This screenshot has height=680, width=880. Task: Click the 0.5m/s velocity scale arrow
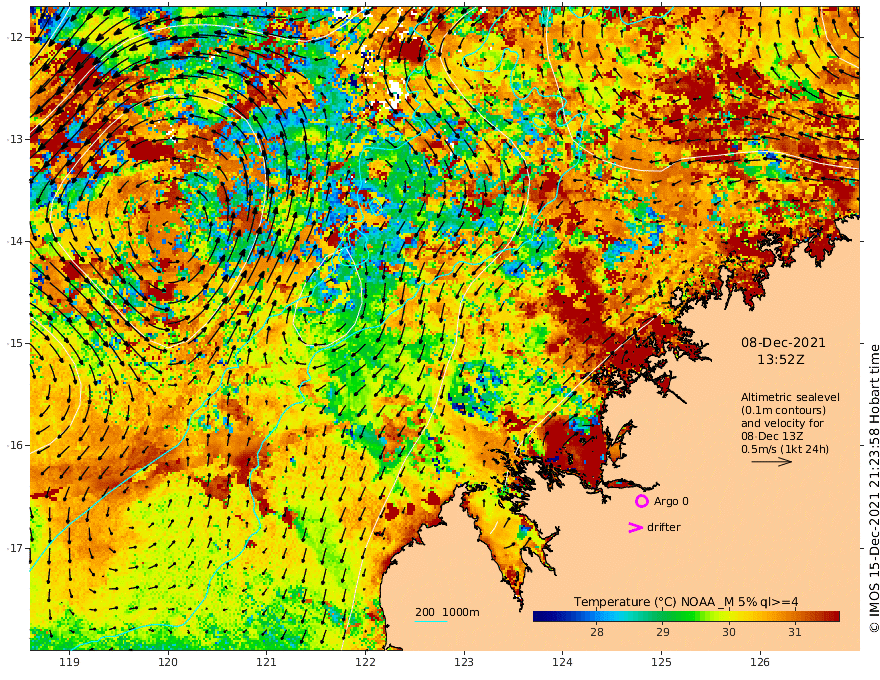click(x=771, y=462)
